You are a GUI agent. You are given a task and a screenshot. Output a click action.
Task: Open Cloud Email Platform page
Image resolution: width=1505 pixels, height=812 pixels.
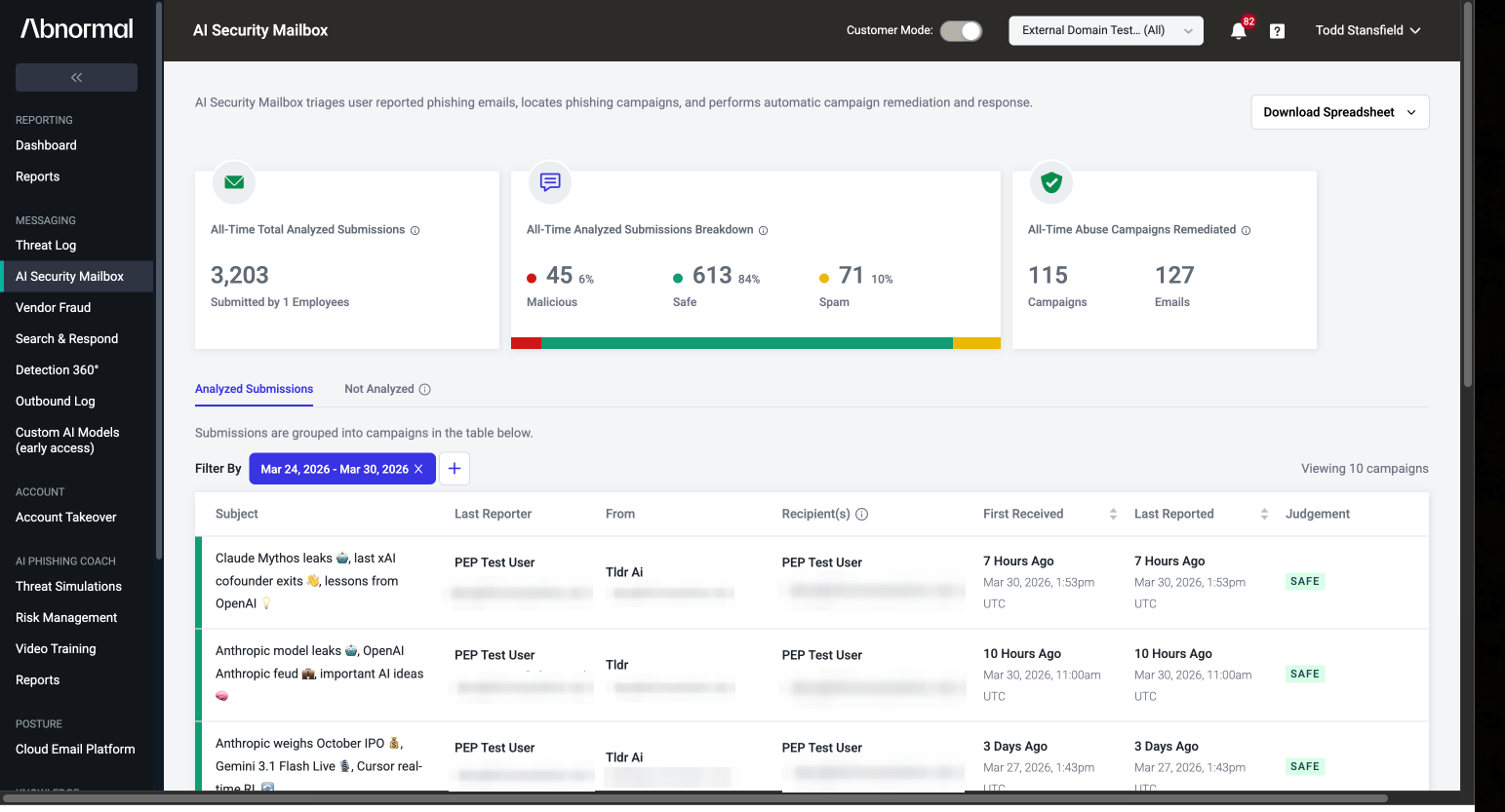coord(75,750)
